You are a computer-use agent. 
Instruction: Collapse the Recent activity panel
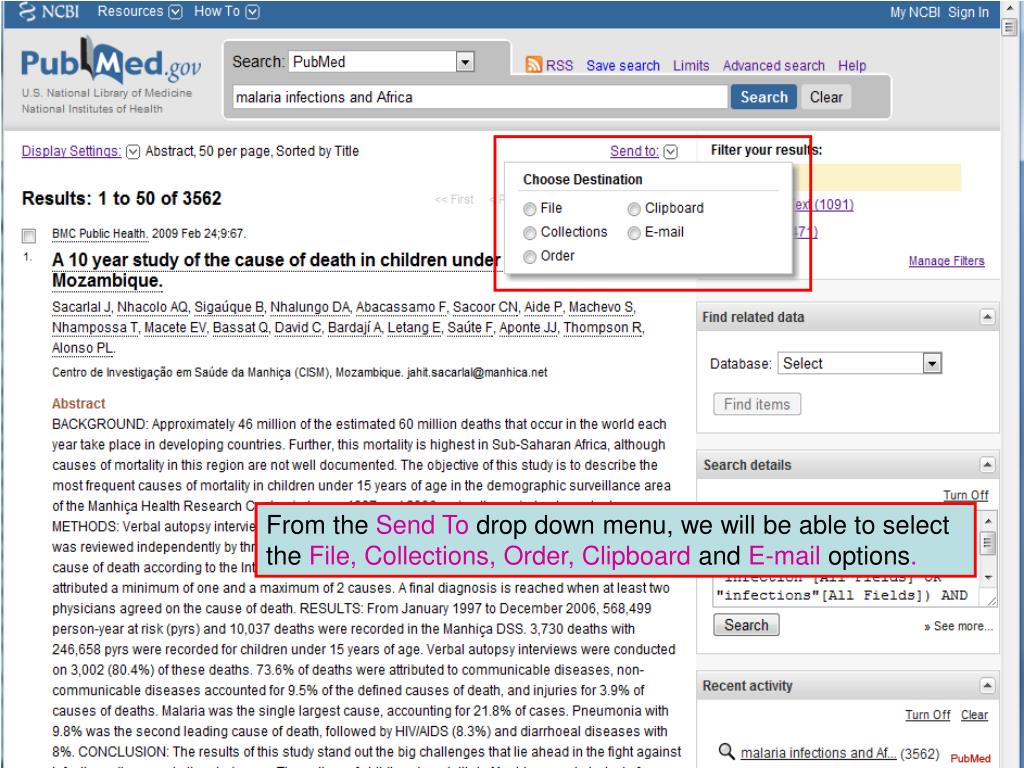(x=987, y=685)
